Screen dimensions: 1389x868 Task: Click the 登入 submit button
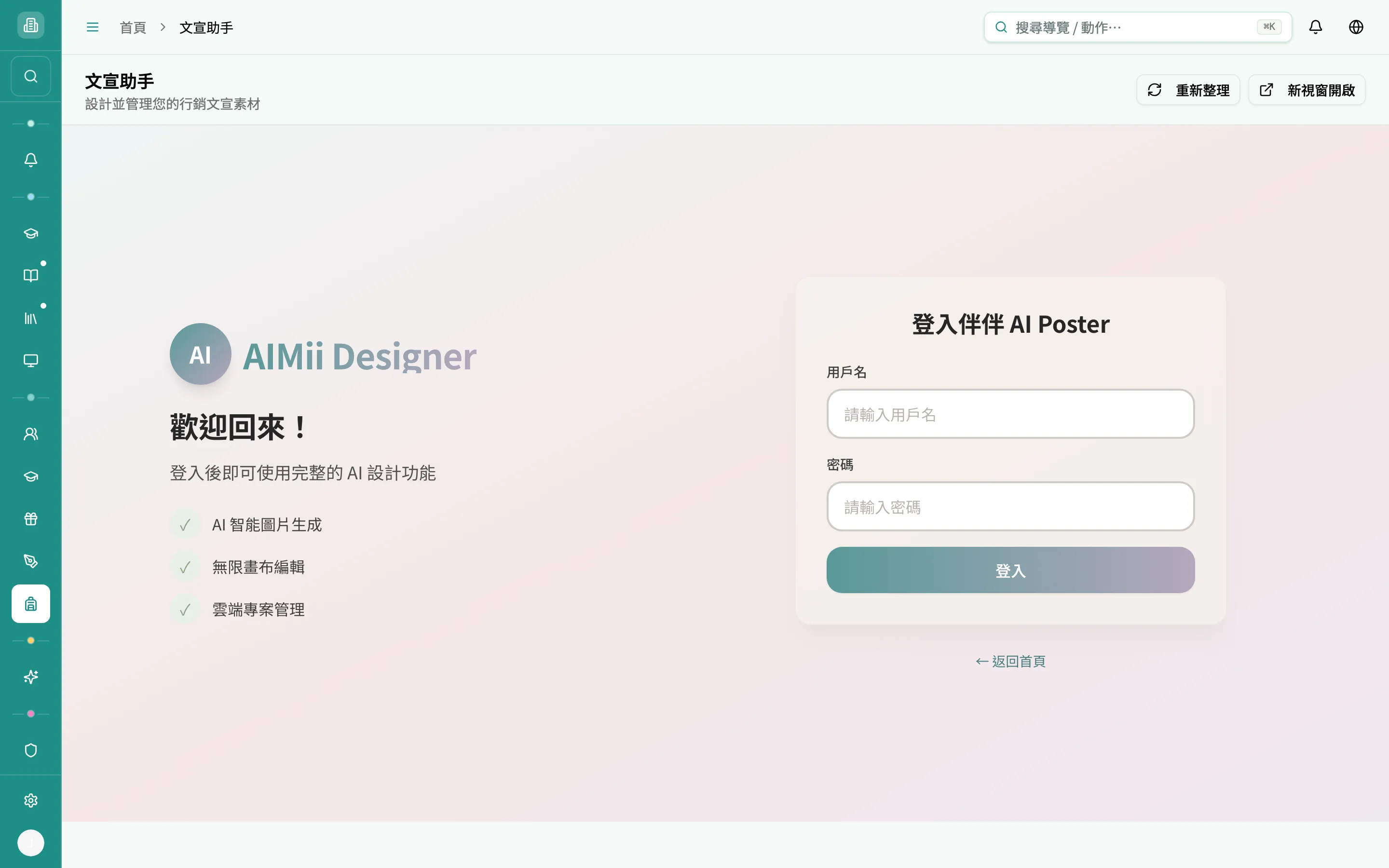[x=1010, y=570]
